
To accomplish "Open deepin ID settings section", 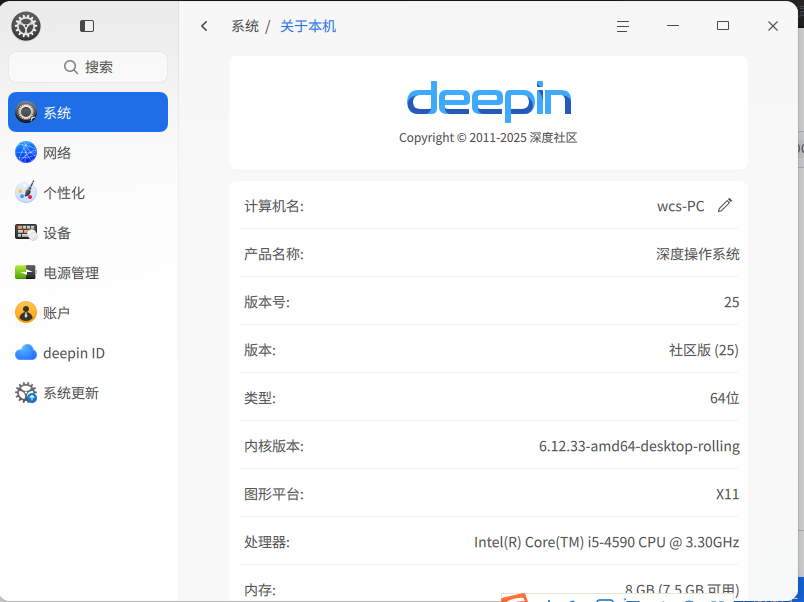I will point(88,353).
